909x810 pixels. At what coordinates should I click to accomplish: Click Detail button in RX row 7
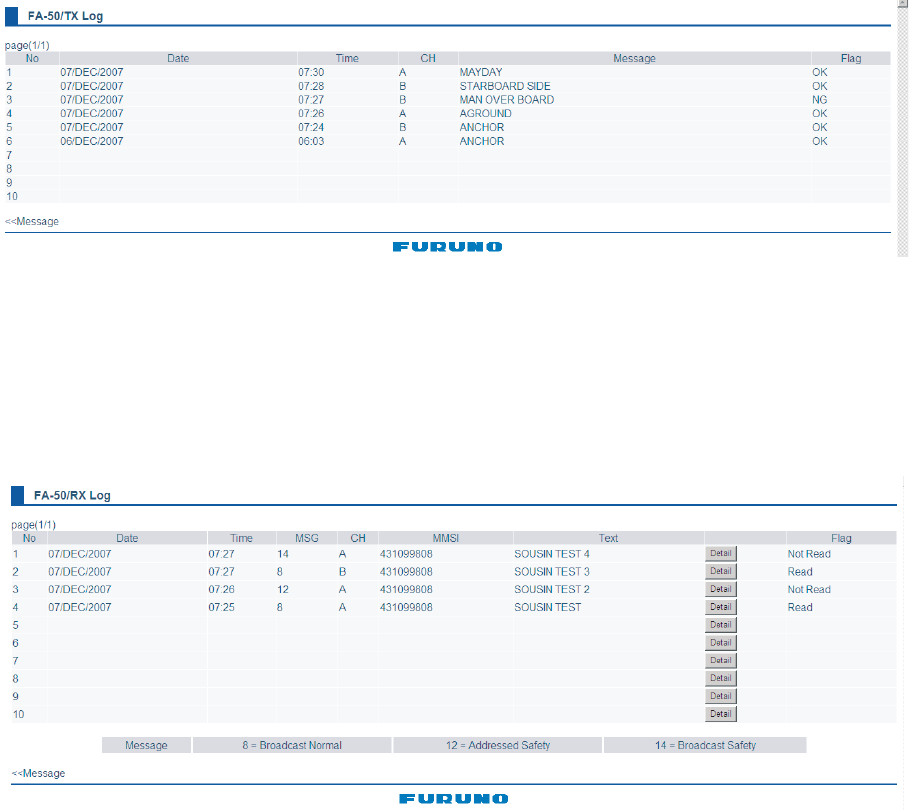point(721,660)
